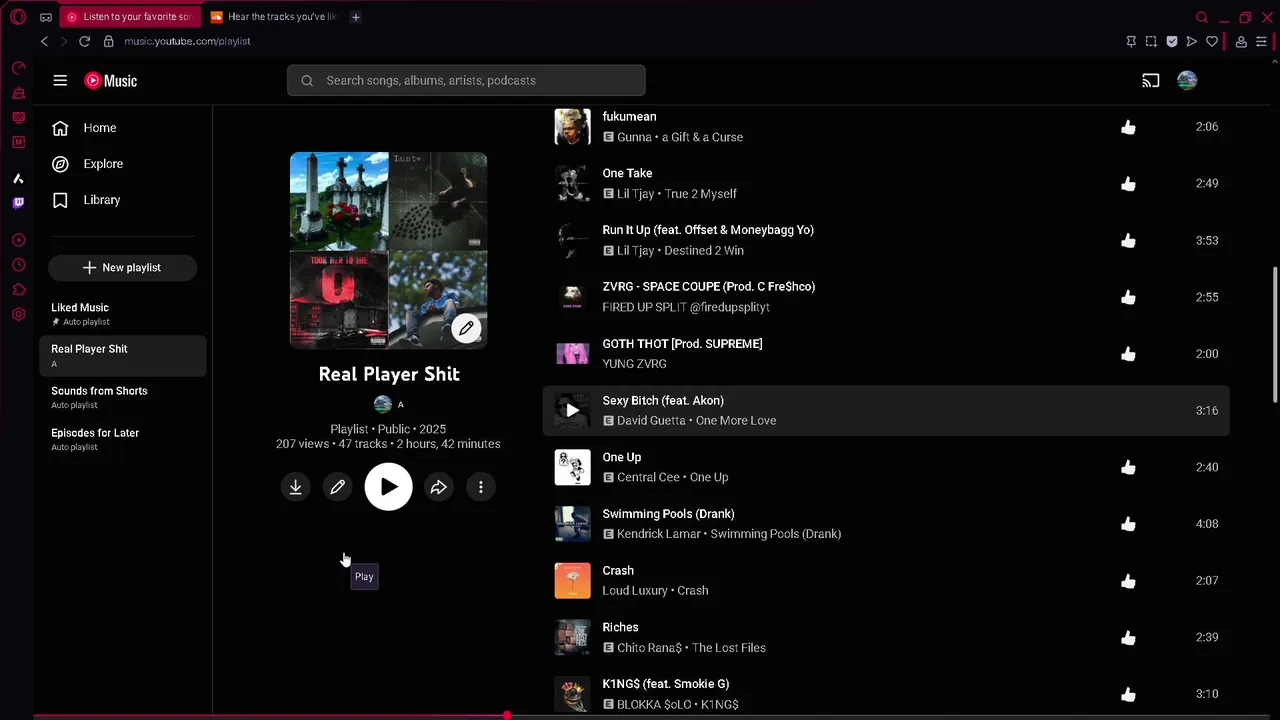The height and width of the screenshot is (720, 1280).
Task: Share the playlist with arrow icon
Action: (438, 487)
